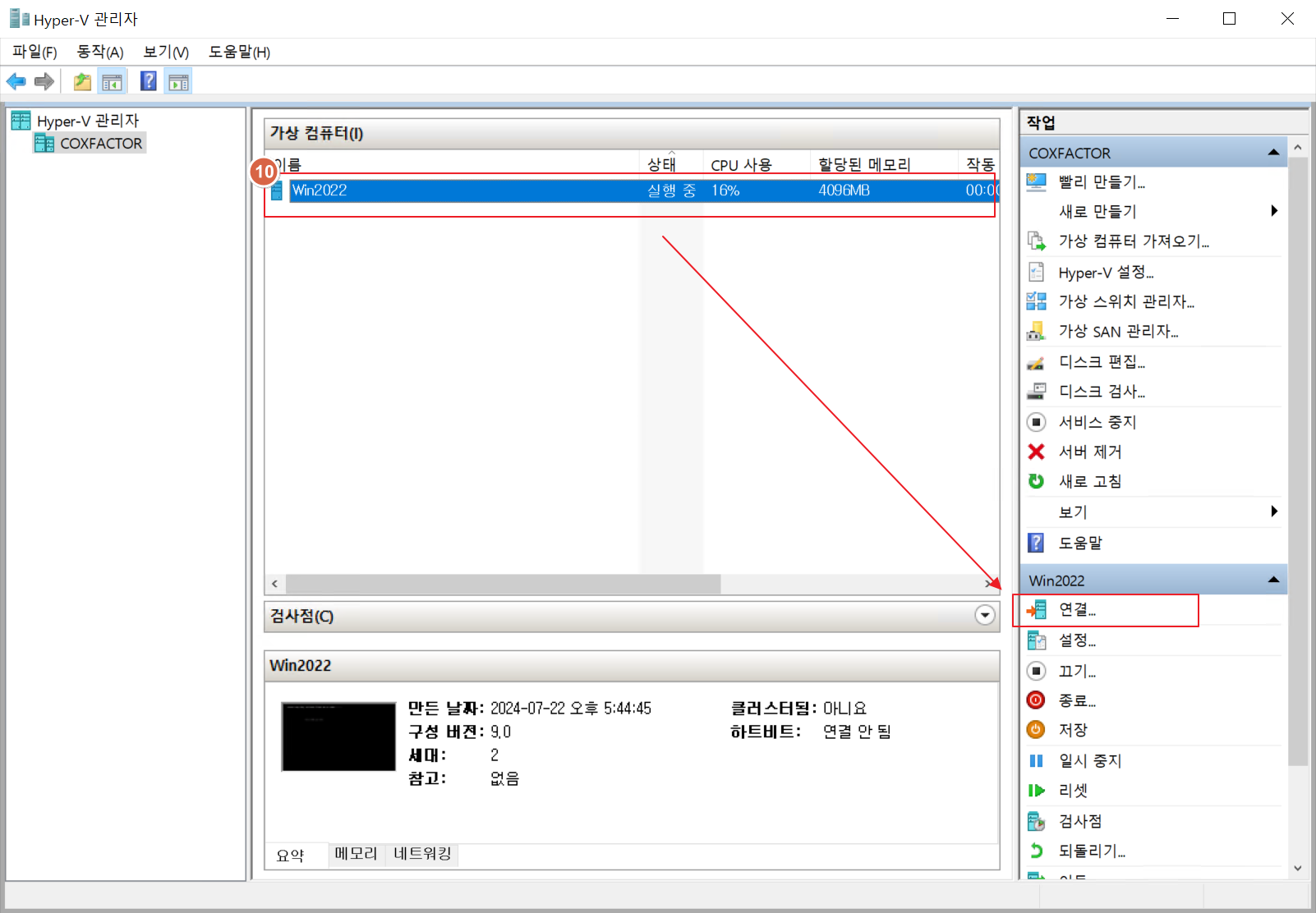The height and width of the screenshot is (913, 1316).
Task: Click the Reset (리셋) icon
Action: [x=1037, y=791]
